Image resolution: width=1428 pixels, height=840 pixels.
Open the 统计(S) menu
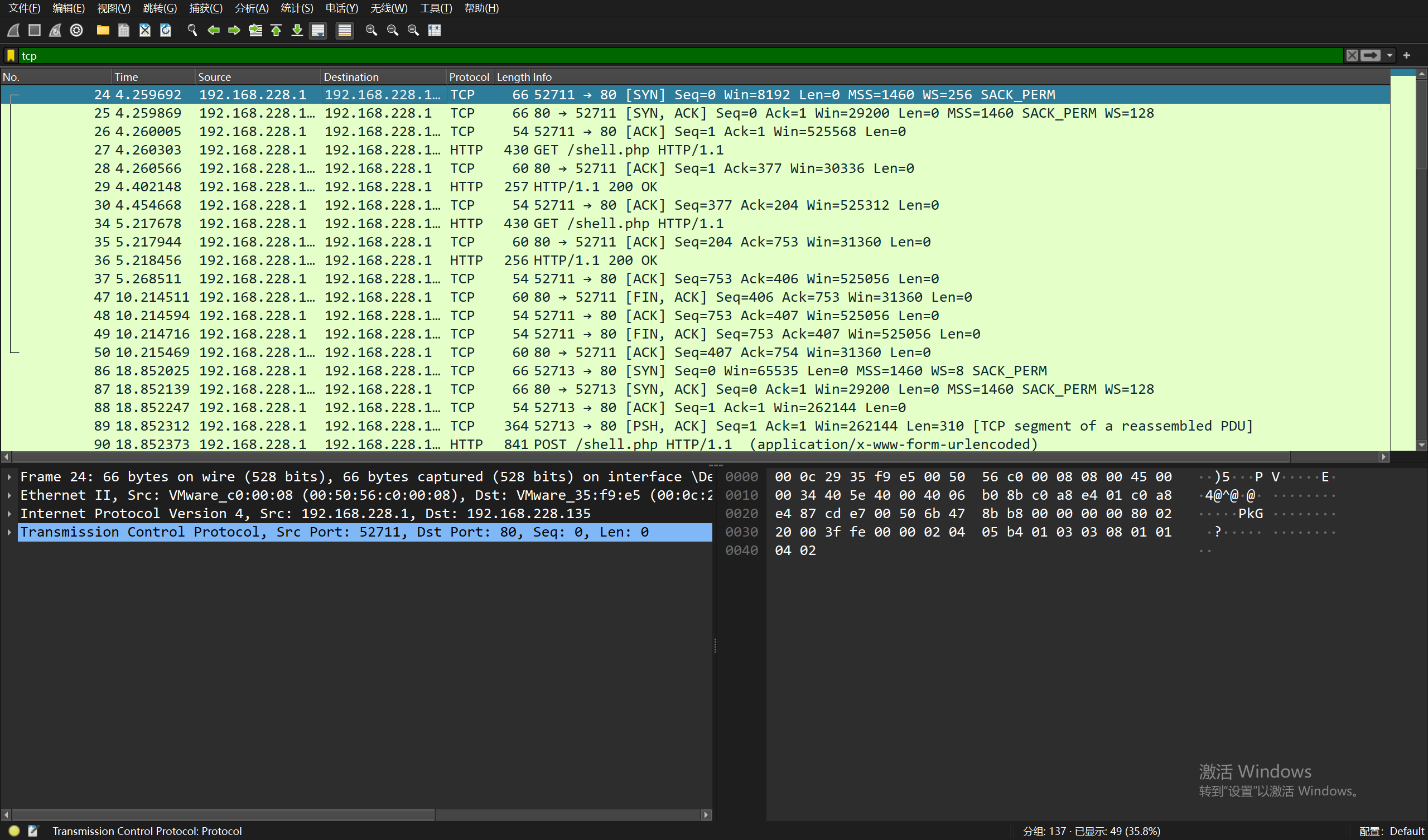coord(296,8)
